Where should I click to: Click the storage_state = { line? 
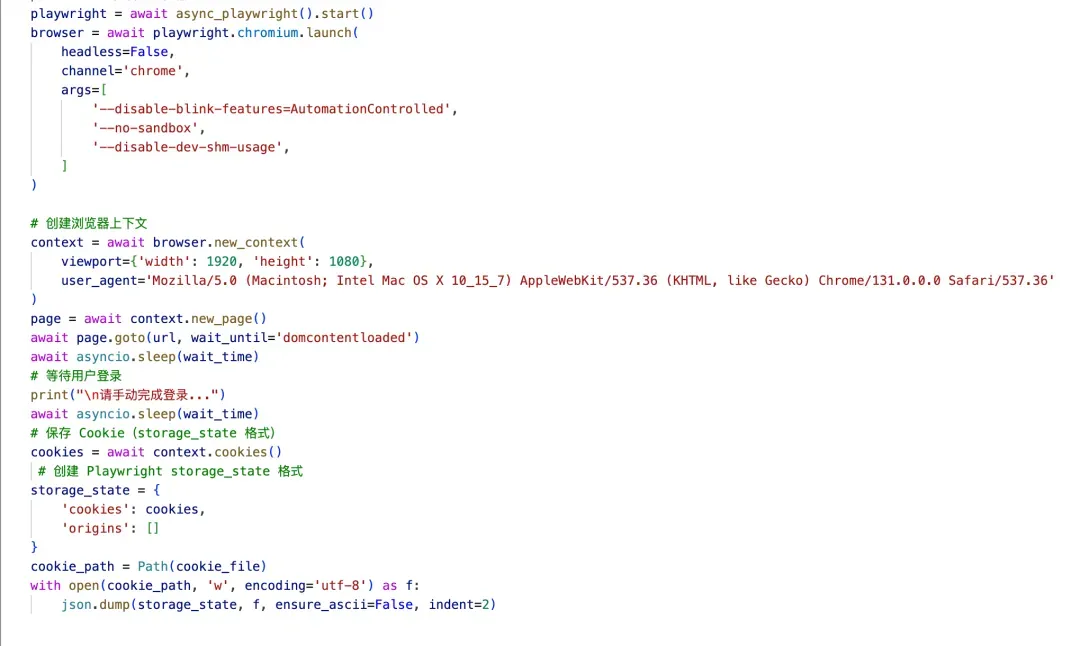coord(95,490)
